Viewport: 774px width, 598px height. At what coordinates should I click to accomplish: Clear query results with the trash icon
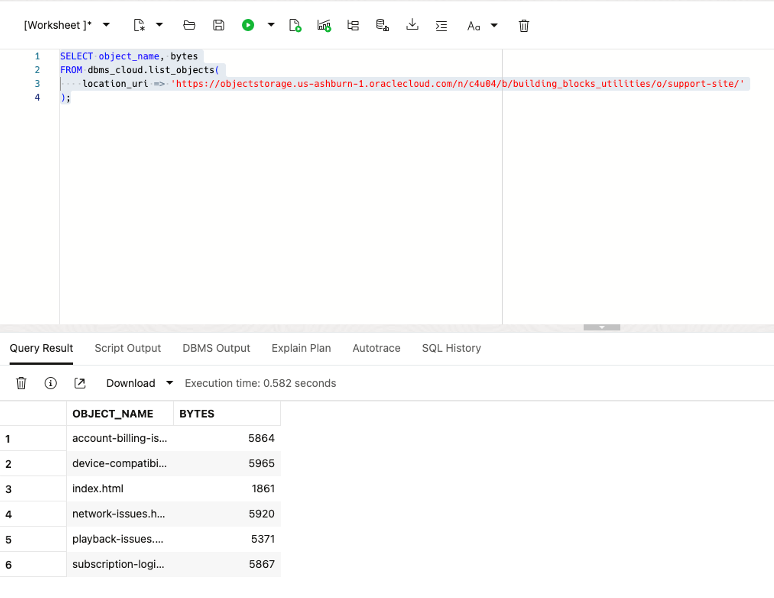click(21, 383)
